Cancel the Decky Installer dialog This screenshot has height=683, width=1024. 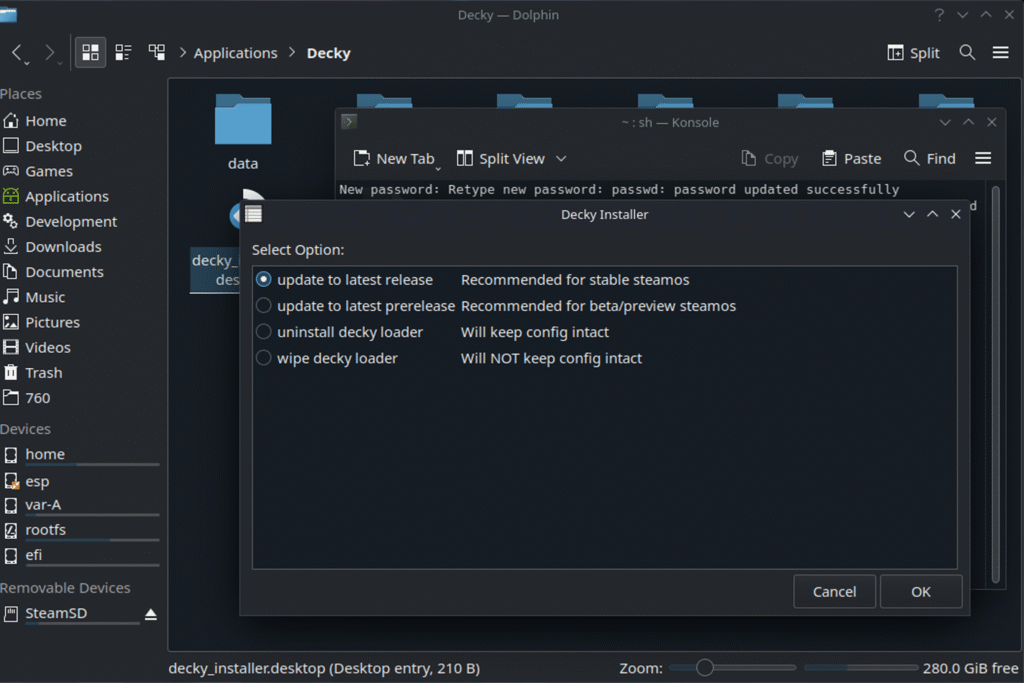pyautogui.click(x=834, y=591)
